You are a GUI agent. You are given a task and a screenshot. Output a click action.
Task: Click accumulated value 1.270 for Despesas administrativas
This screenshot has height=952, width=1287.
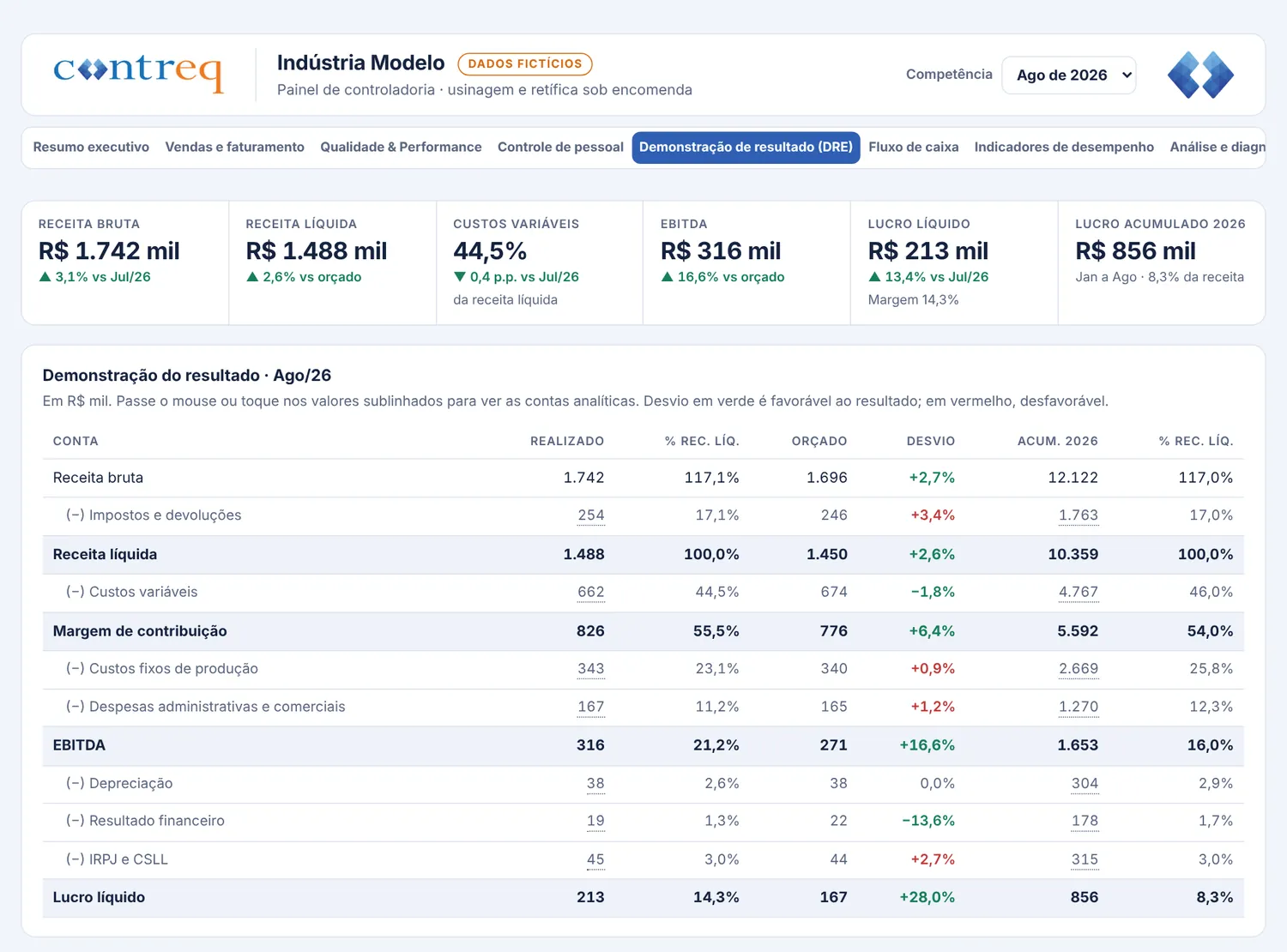coord(1079,707)
